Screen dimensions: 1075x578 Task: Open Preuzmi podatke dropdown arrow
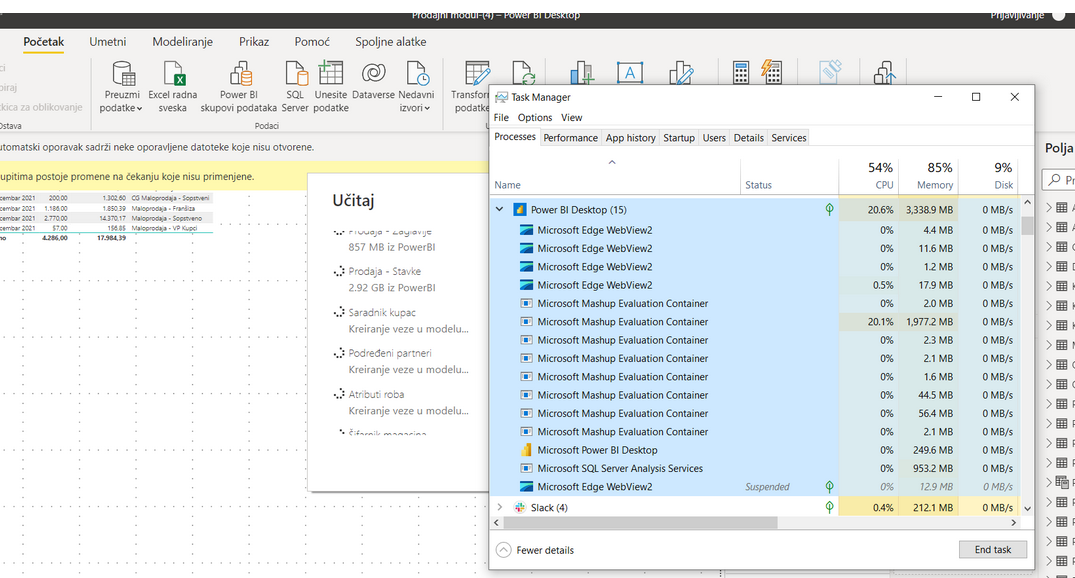pos(139,108)
